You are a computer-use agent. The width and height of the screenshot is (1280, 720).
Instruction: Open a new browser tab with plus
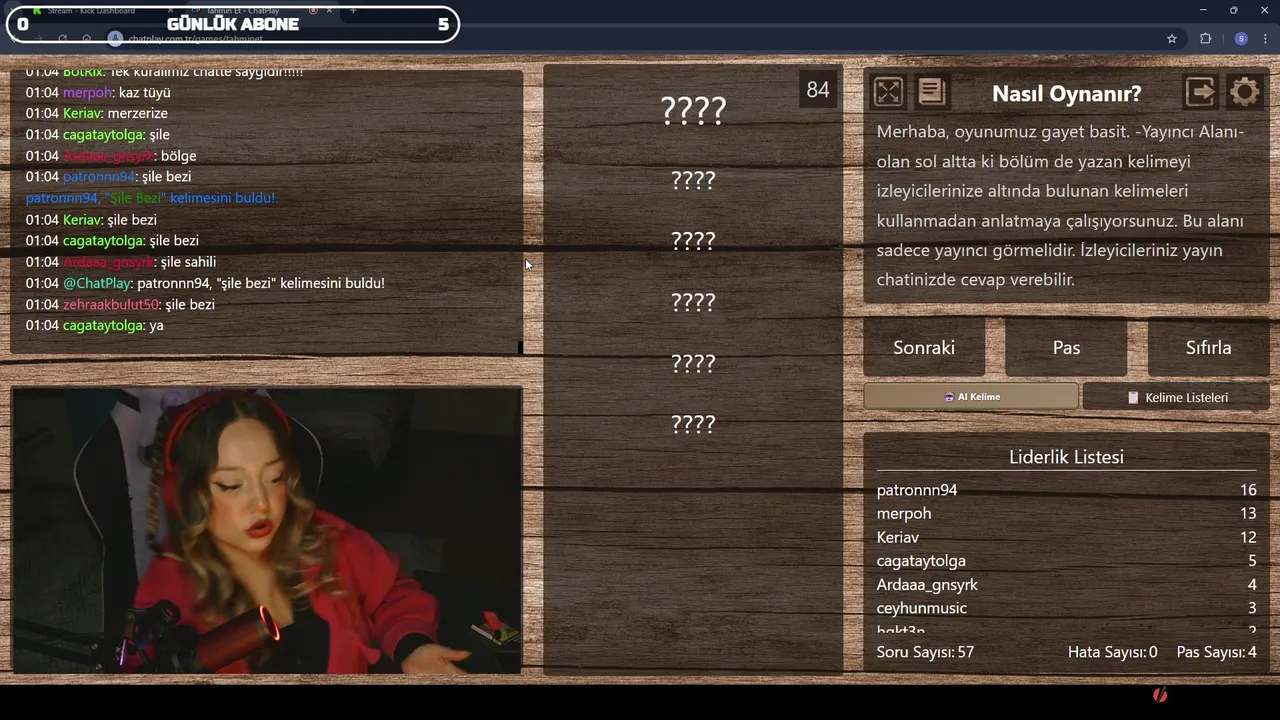click(x=353, y=10)
